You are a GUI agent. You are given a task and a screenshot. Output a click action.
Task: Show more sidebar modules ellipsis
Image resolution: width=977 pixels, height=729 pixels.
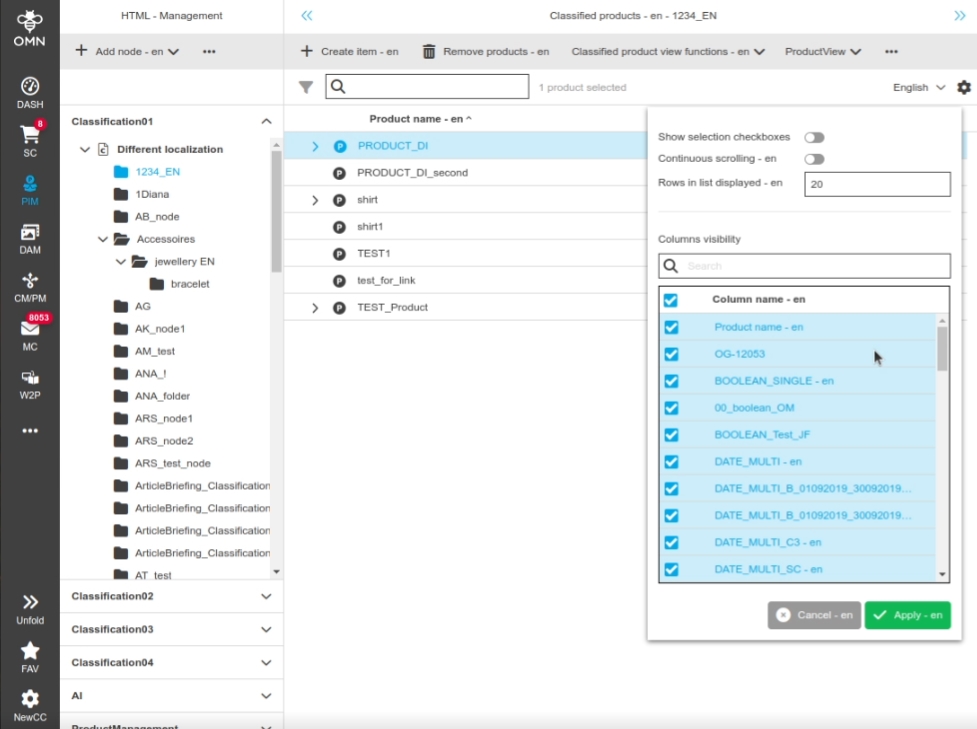pyautogui.click(x=30, y=431)
